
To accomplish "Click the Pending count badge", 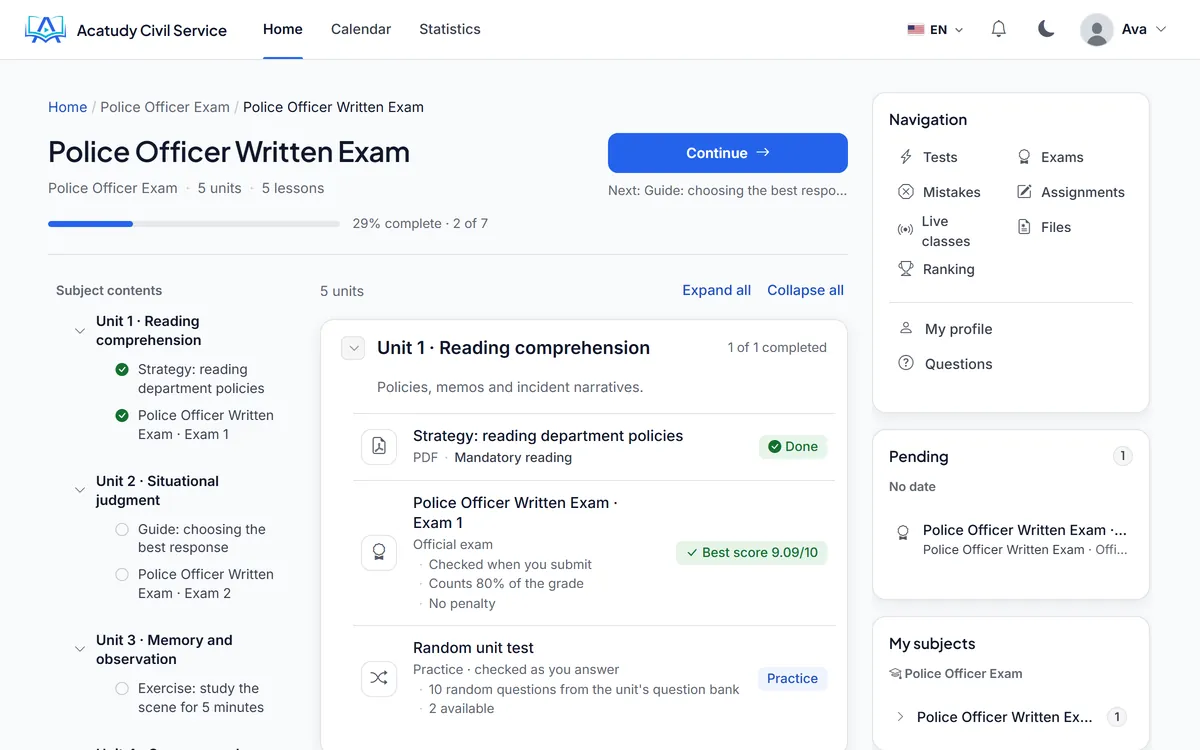I will (x=1123, y=456).
